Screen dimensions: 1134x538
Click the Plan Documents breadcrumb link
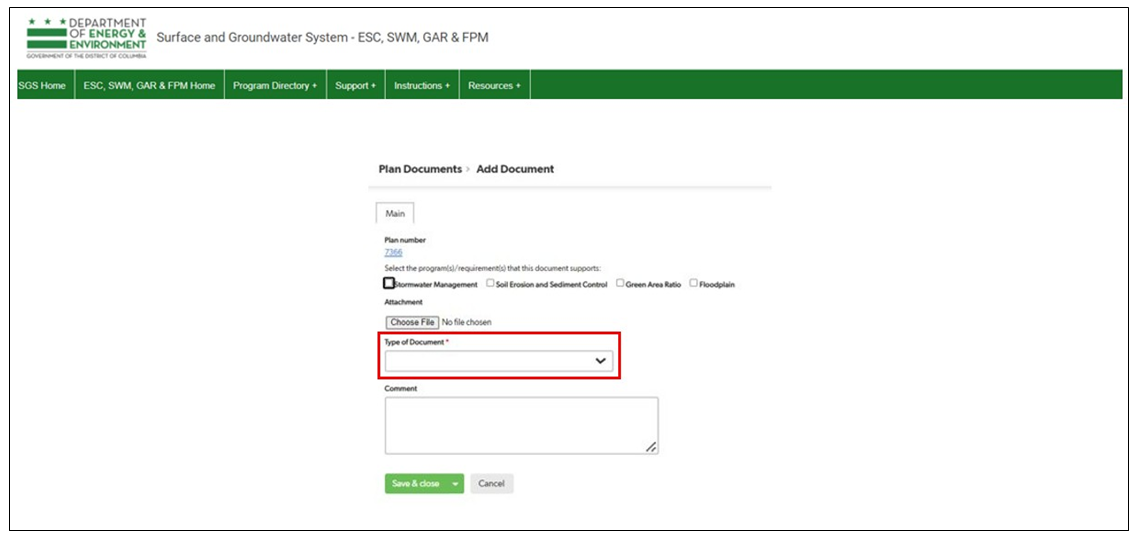420,169
